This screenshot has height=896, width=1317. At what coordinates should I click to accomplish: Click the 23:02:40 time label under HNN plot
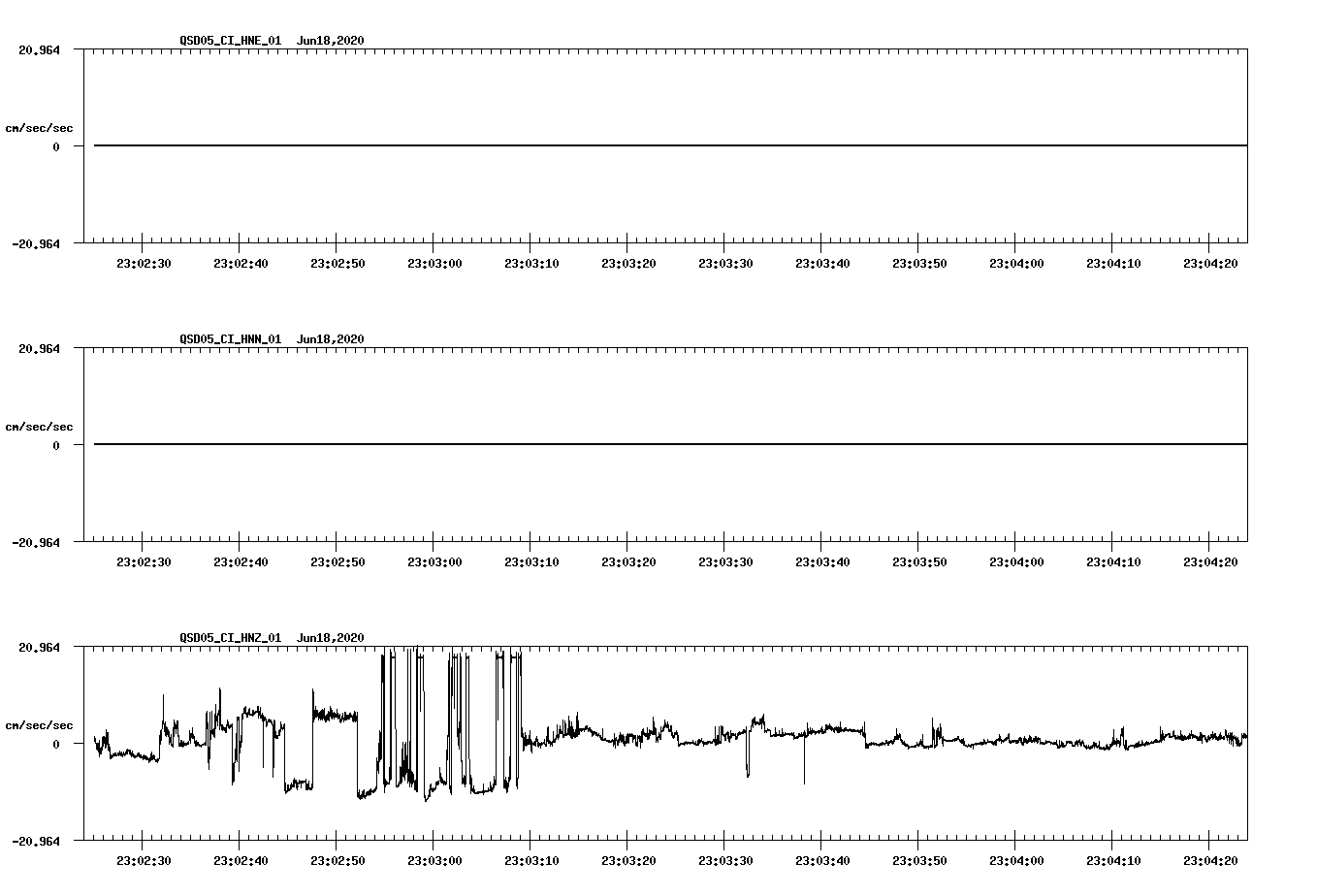pos(241,562)
